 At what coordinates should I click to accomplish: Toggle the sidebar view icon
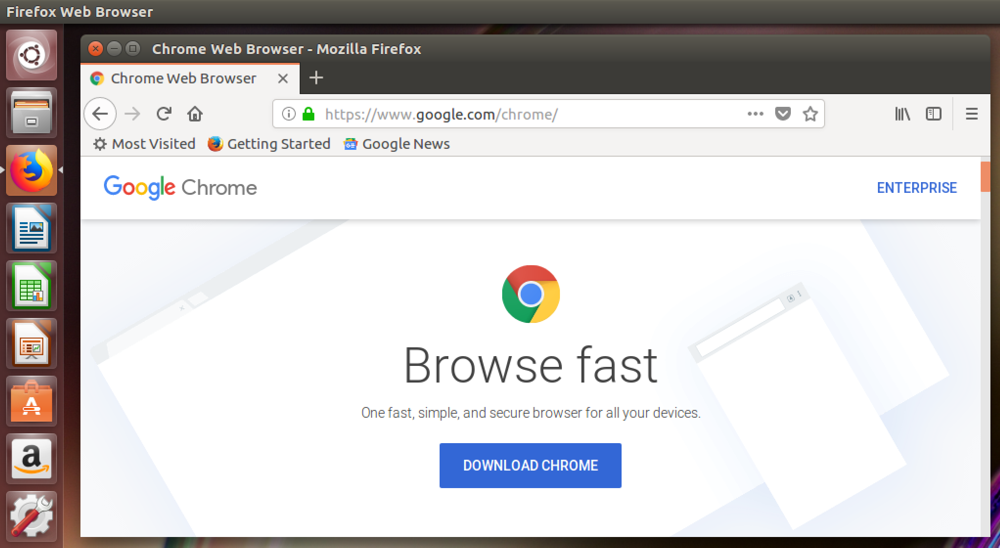(934, 114)
